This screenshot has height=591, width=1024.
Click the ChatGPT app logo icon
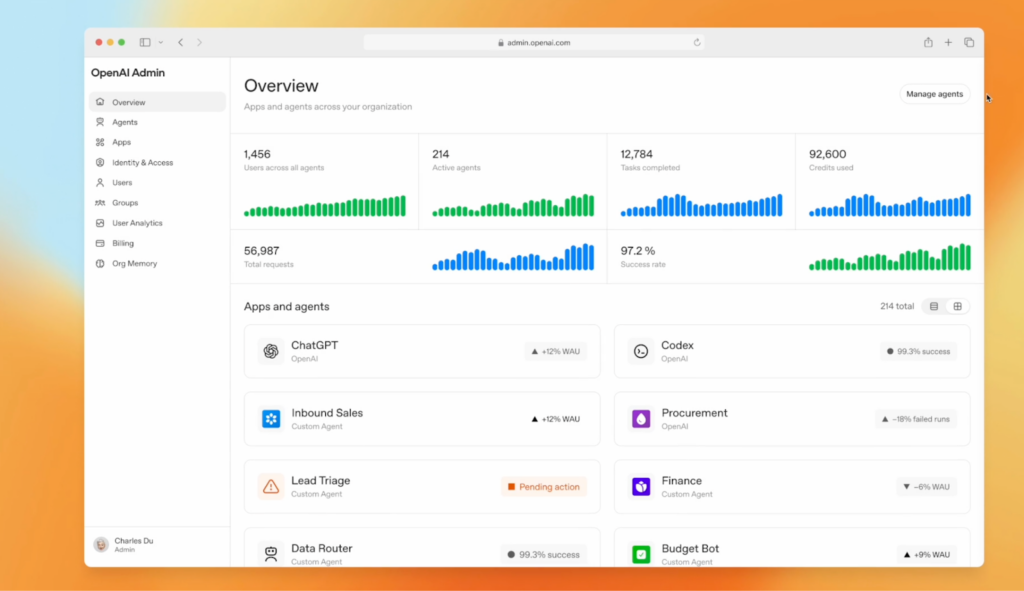270,351
